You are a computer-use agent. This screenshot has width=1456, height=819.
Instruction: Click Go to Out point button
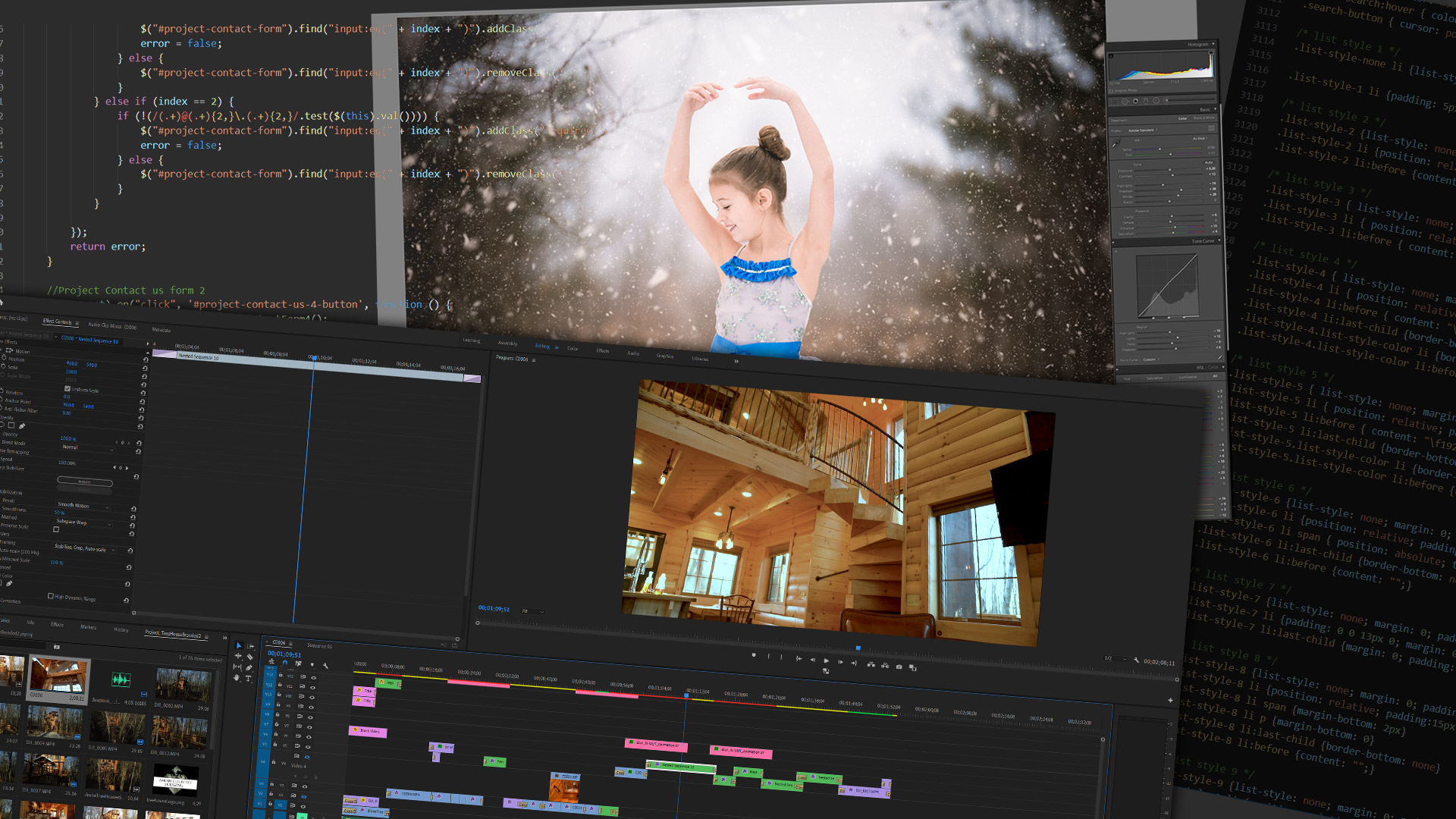pyautogui.click(x=854, y=663)
